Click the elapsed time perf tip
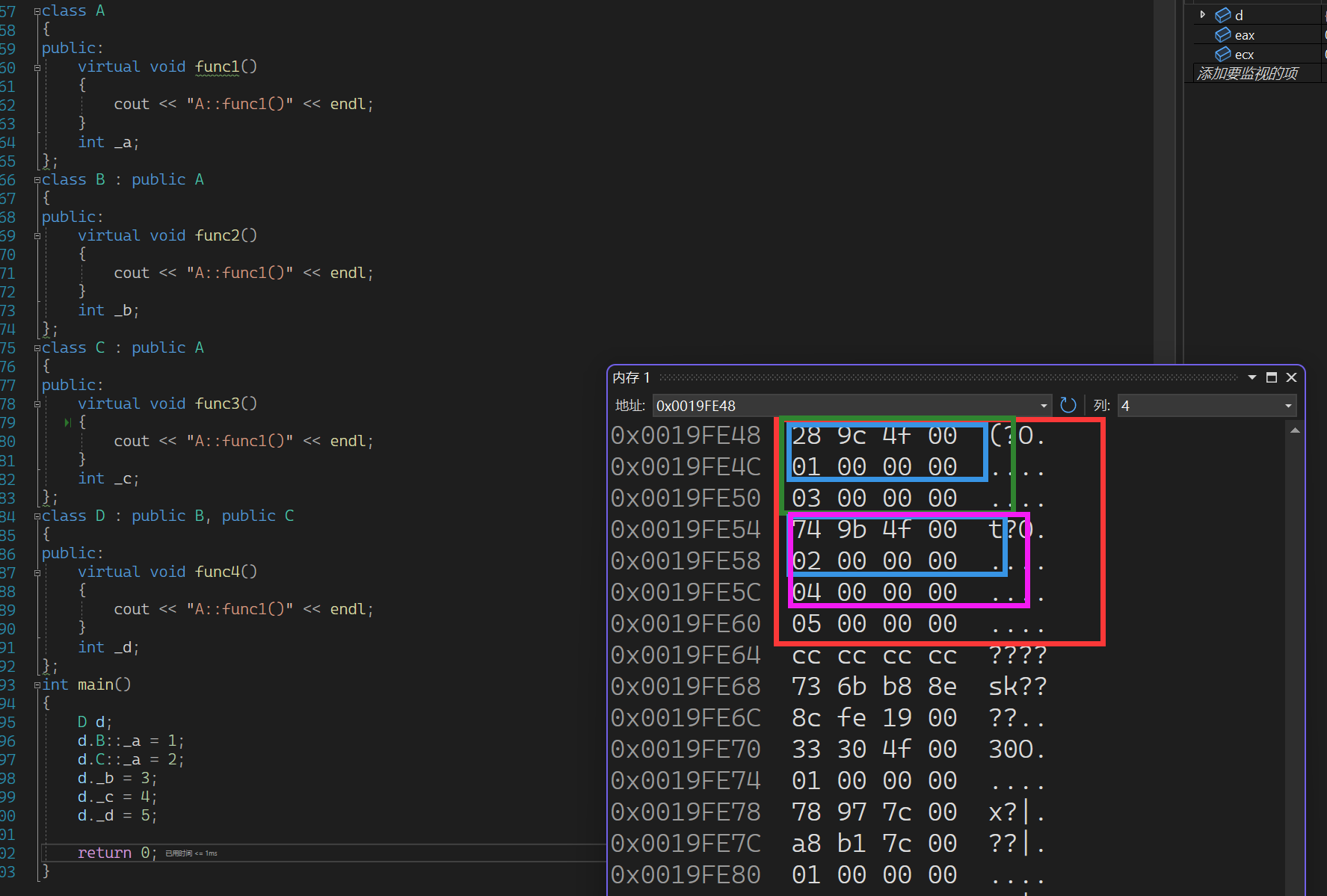 (x=191, y=853)
